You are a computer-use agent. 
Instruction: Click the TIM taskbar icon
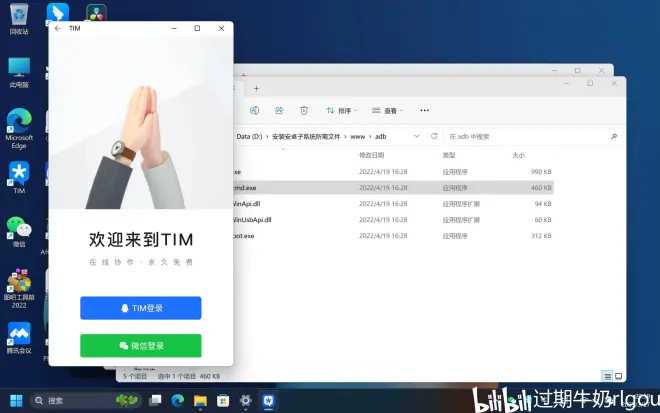coord(269,400)
